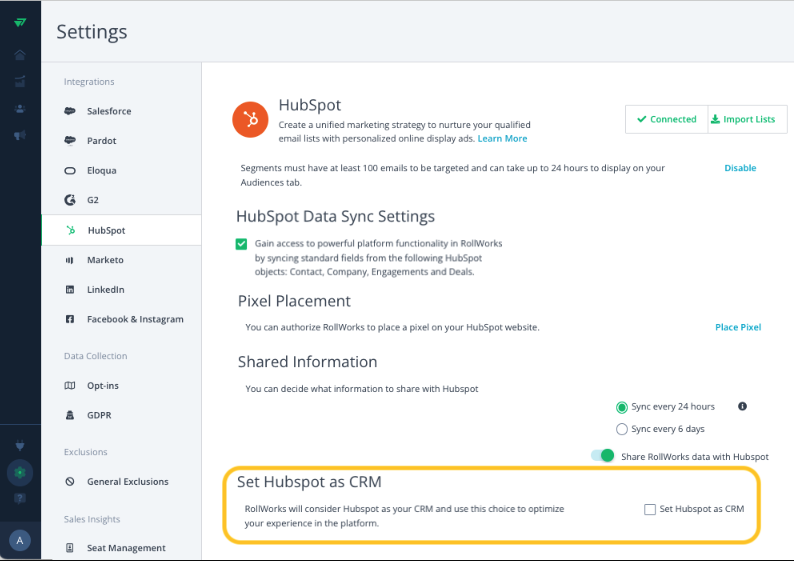Open the campaigns megaphone icon
794x561 pixels.
tap(20, 135)
